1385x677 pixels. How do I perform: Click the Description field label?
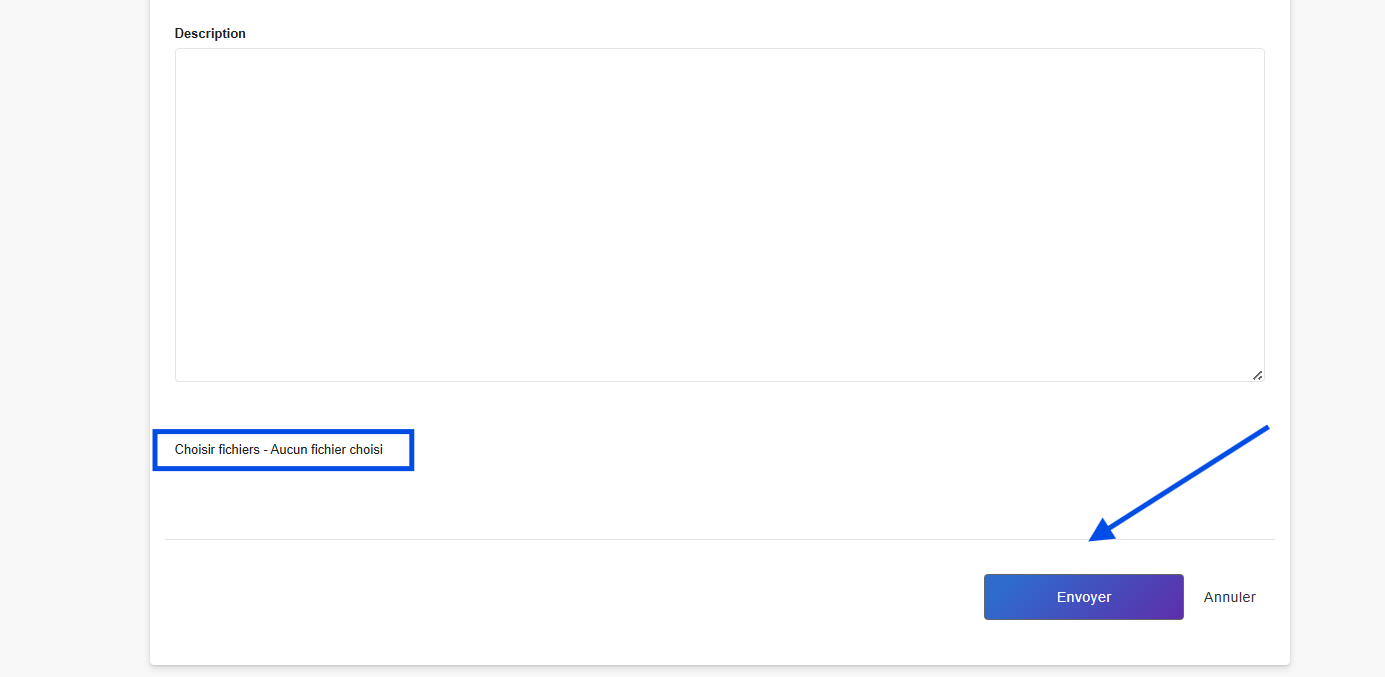(x=210, y=33)
